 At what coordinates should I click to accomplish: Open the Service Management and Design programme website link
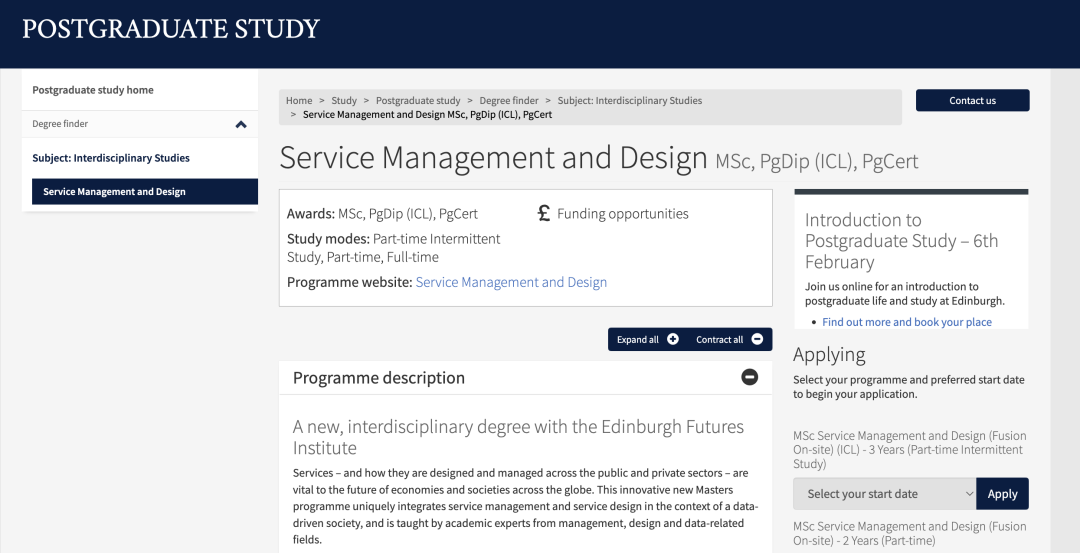511,282
